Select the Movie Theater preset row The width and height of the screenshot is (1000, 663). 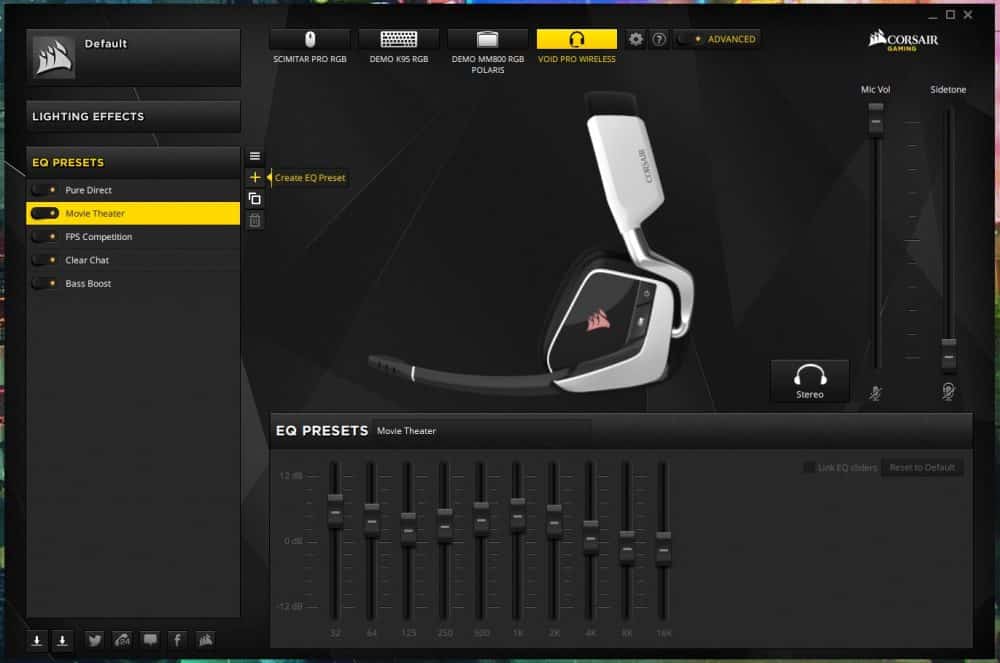(x=133, y=214)
